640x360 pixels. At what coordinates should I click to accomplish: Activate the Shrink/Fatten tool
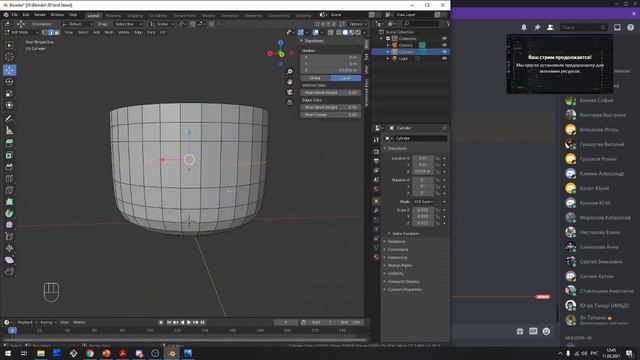coord(9,248)
